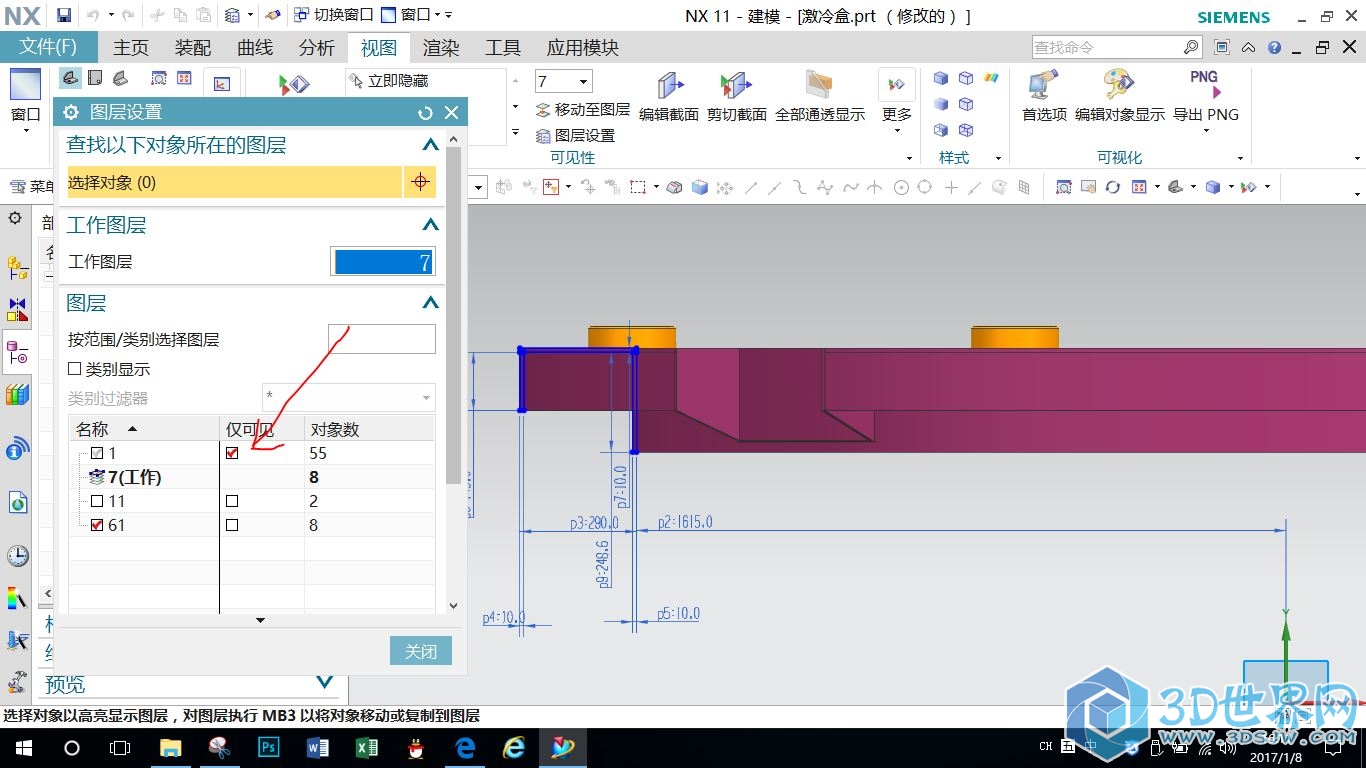This screenshot has height=768, width=1366.
Task: Click the Work Layer input field
Action: (383, 262)
